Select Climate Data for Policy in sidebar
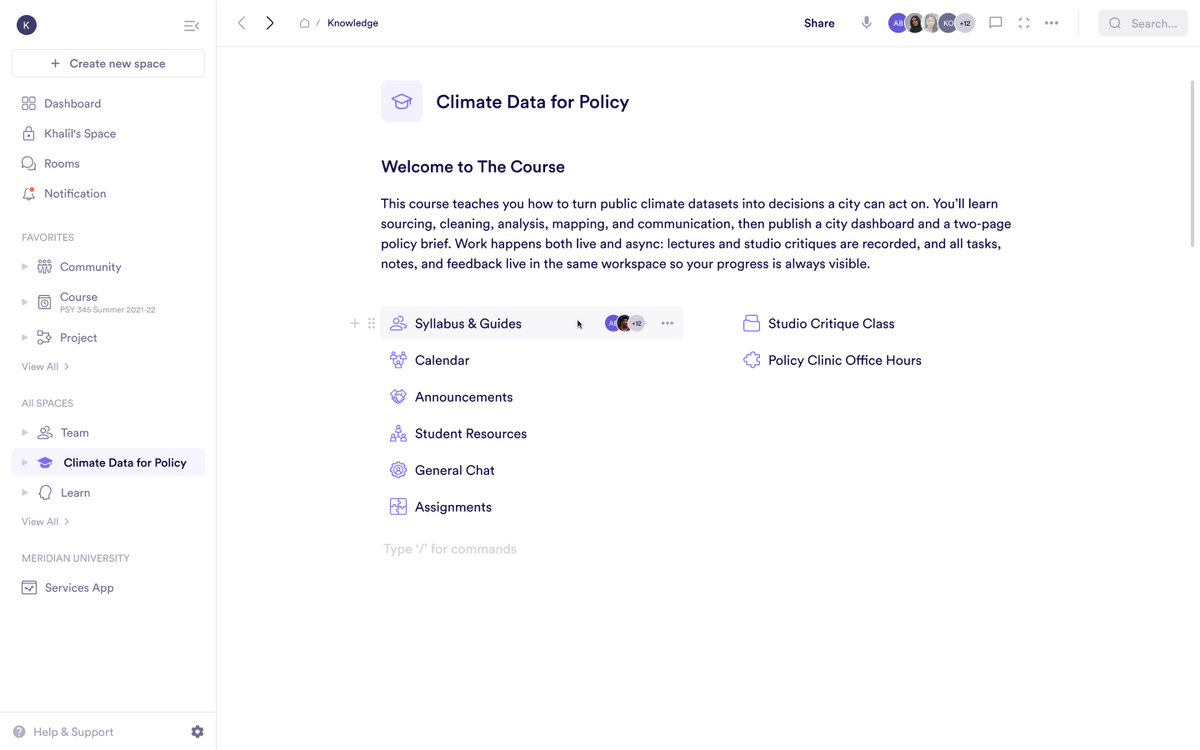This screenshot has width=1200, height=750. 108,463
